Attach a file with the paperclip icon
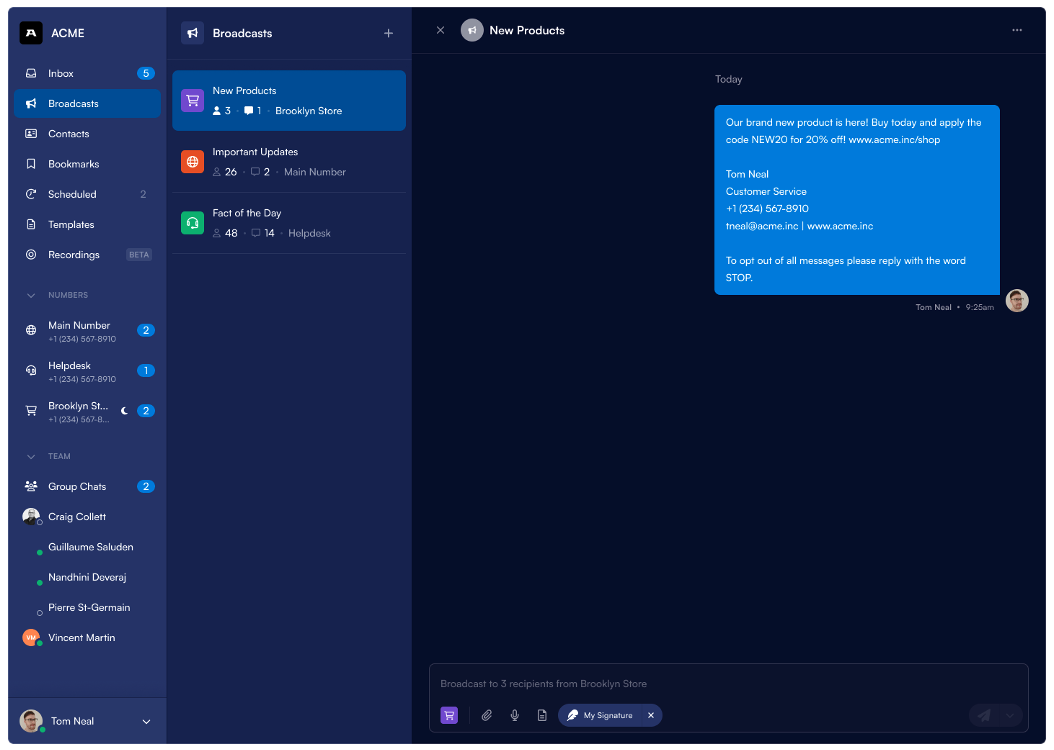The image size is (1054, 750). 487,715
